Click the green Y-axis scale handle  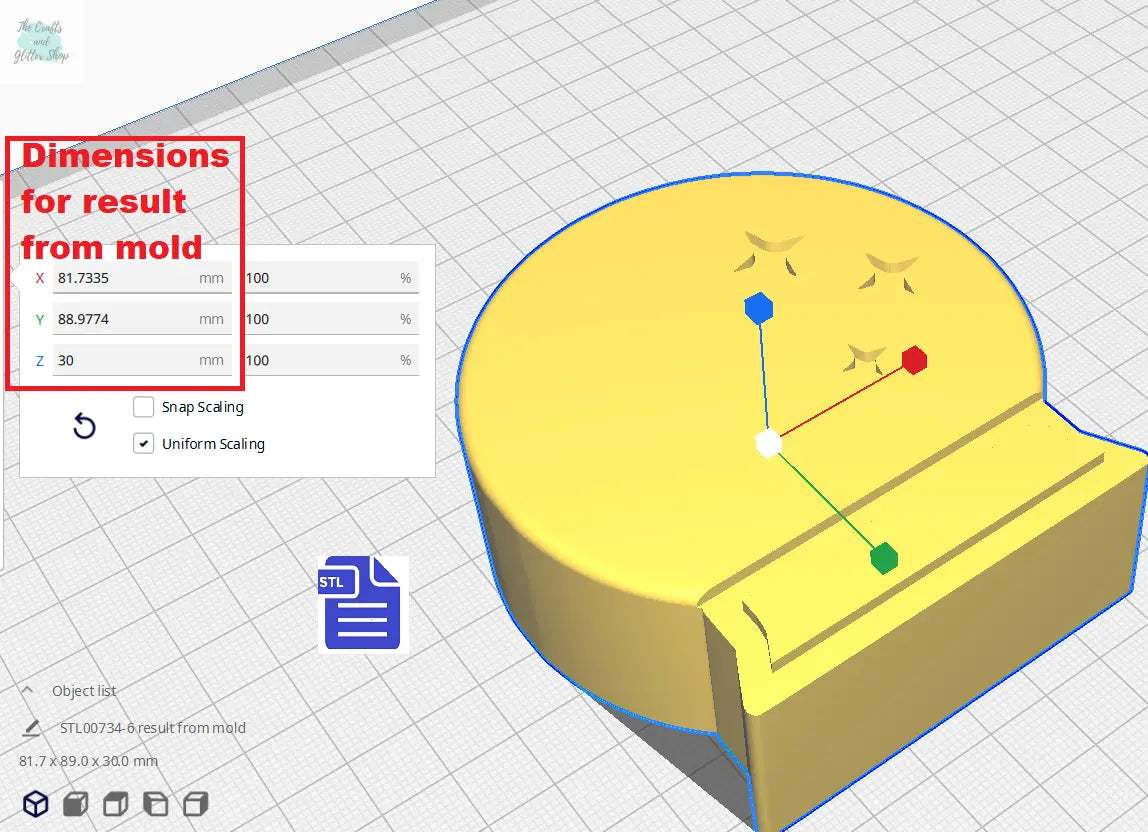[x=883, y=558]
